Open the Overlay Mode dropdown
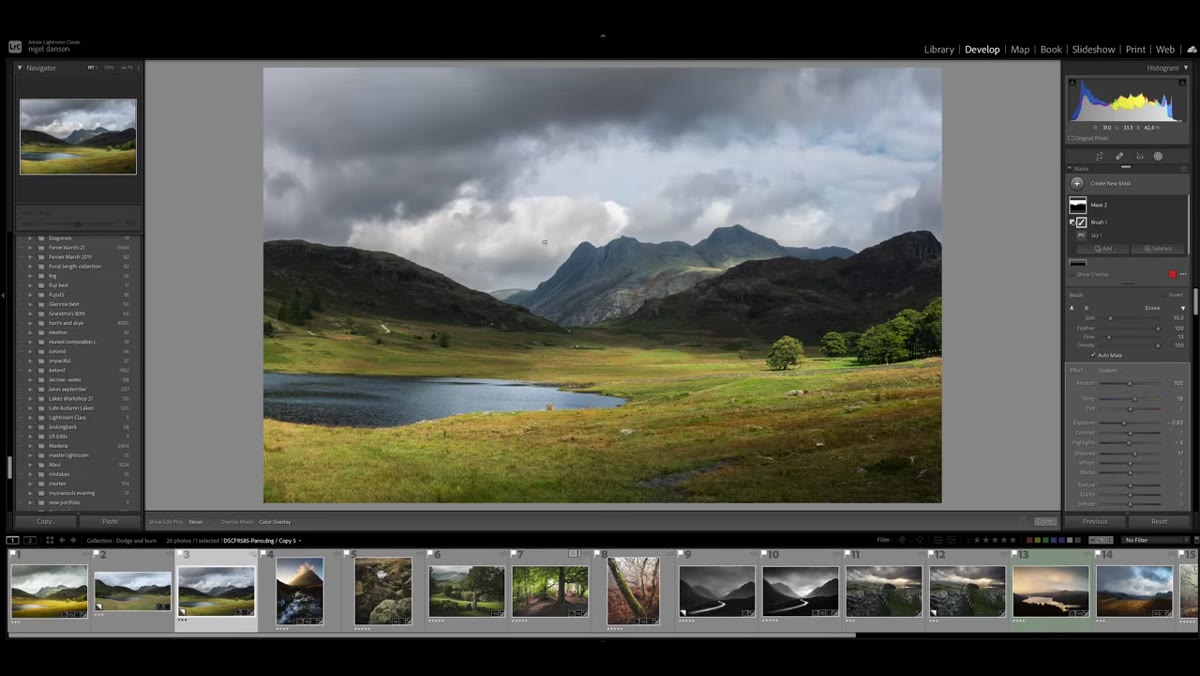The image size is (1200, 676). click(x=275, y=522)
